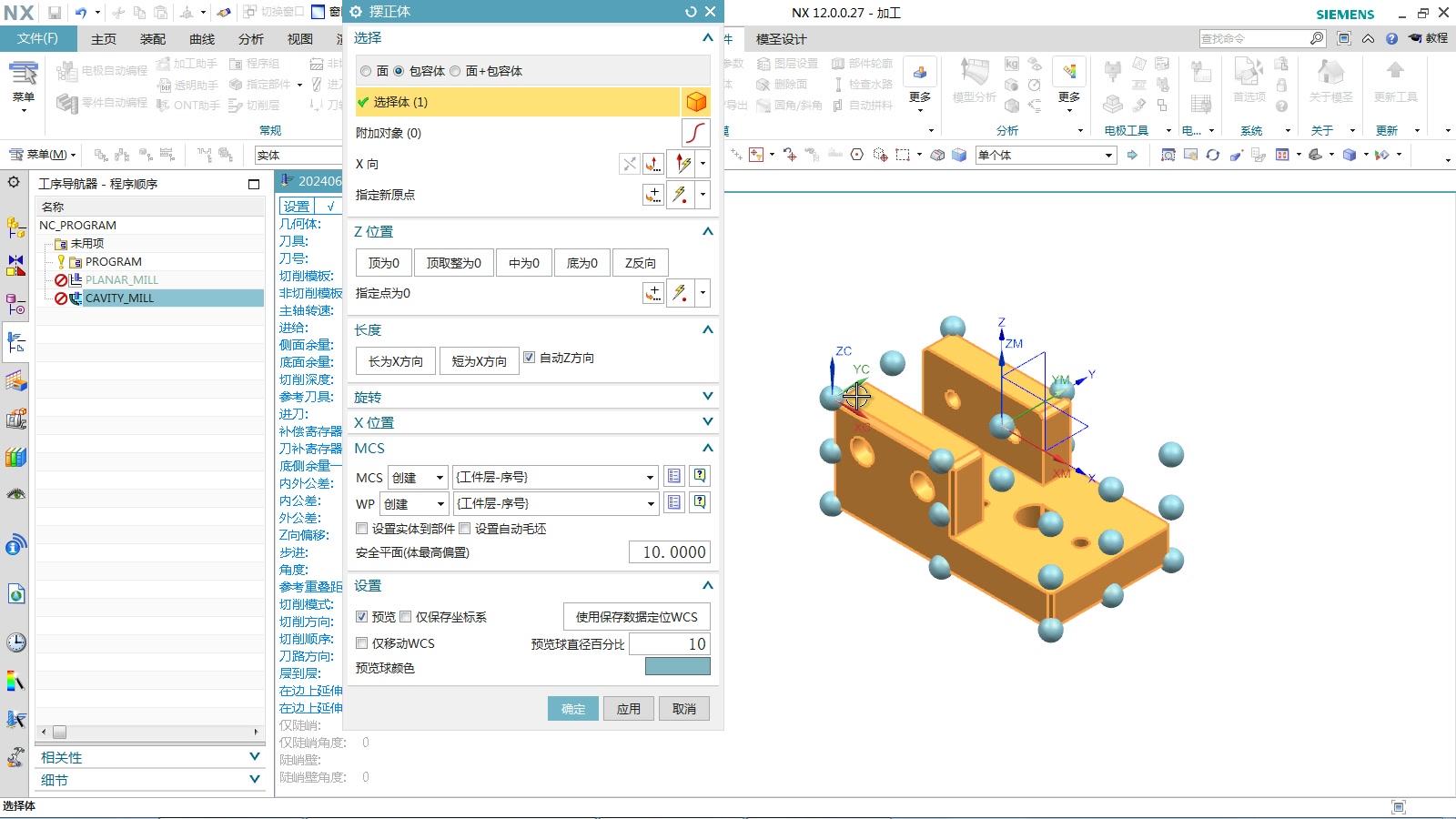This screenshot has height=819, width=1456.
Task: Open the MCS 创建 dropdown
Action: (418, 477)
